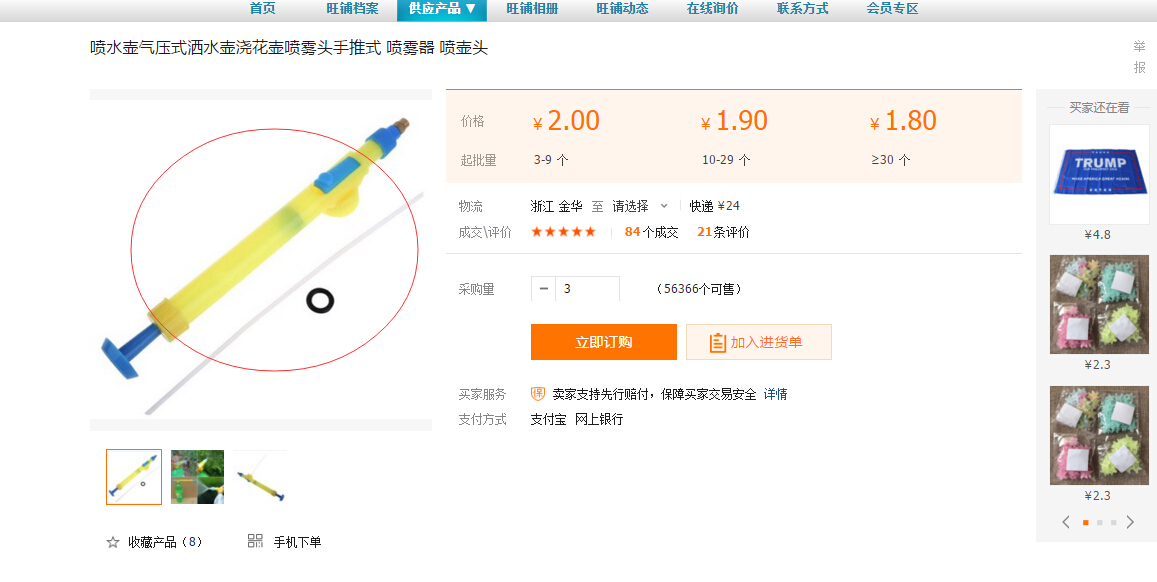Go to previous recommended products page
Viewport: 1157px width, 582px height.
(1066, 522)
